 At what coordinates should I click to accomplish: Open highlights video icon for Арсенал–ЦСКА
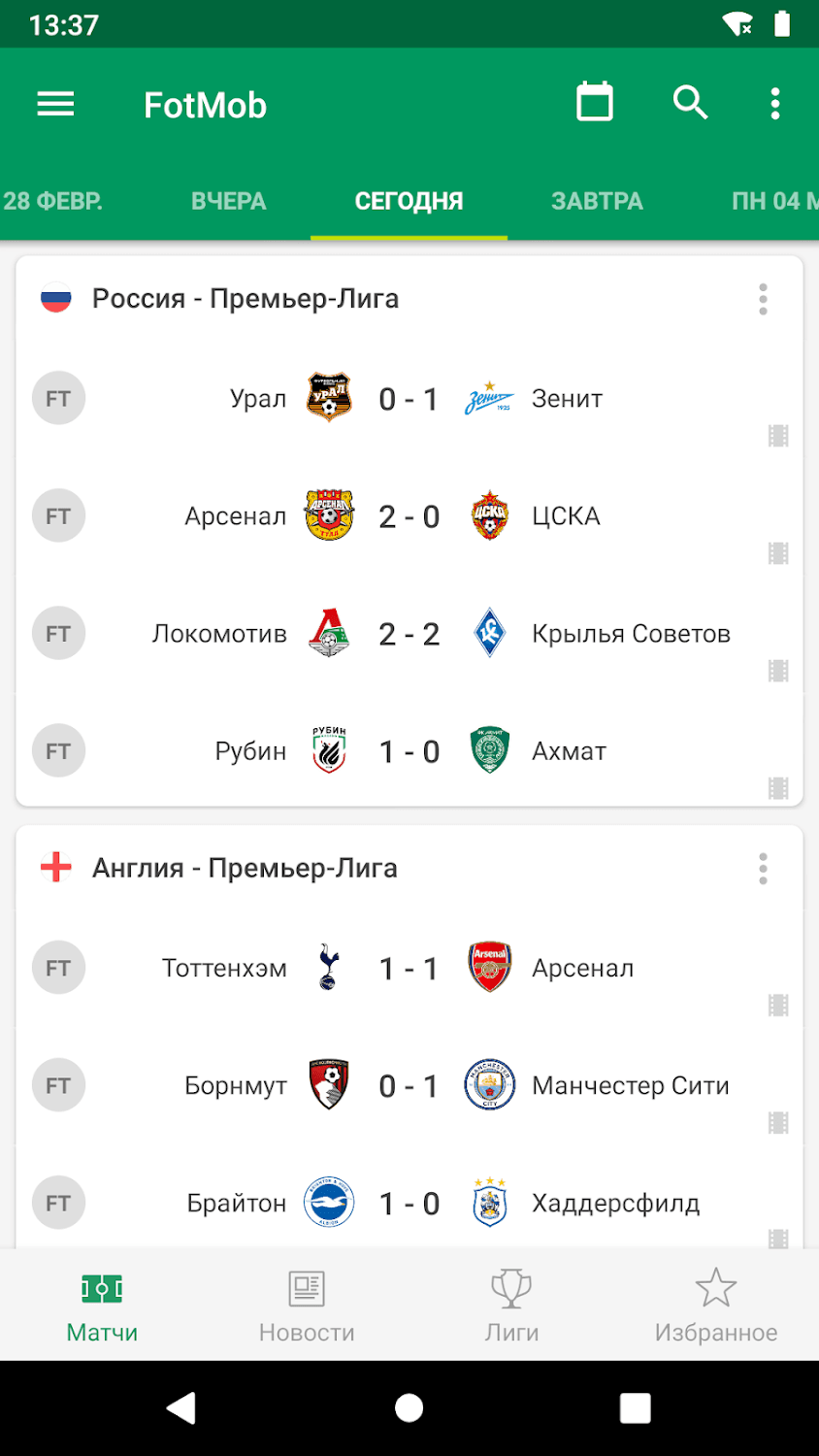pyautogui.click(x=778, y=553)
